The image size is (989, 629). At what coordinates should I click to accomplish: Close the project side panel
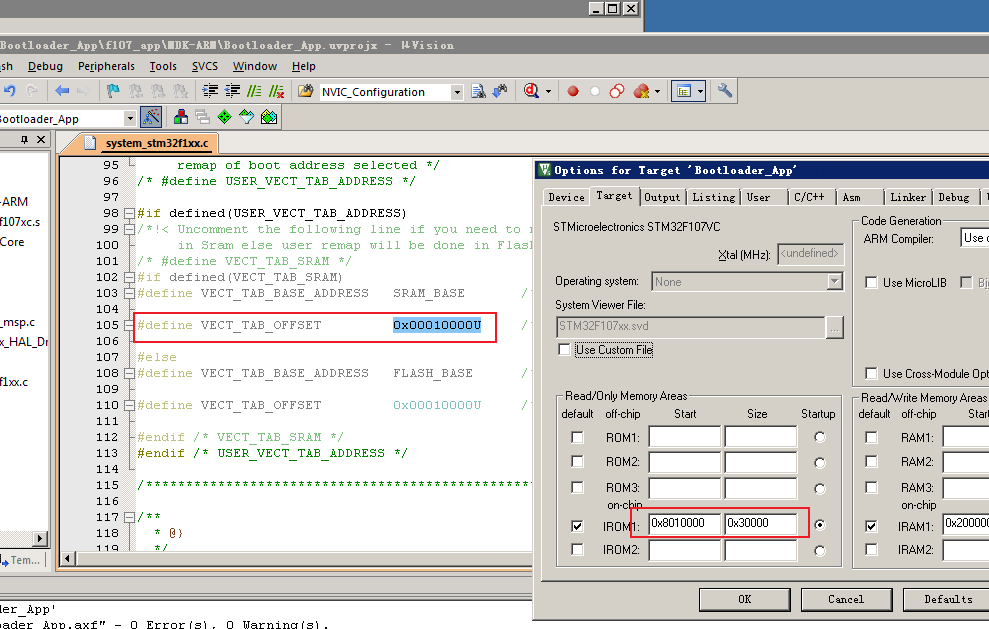coord(41,139)
